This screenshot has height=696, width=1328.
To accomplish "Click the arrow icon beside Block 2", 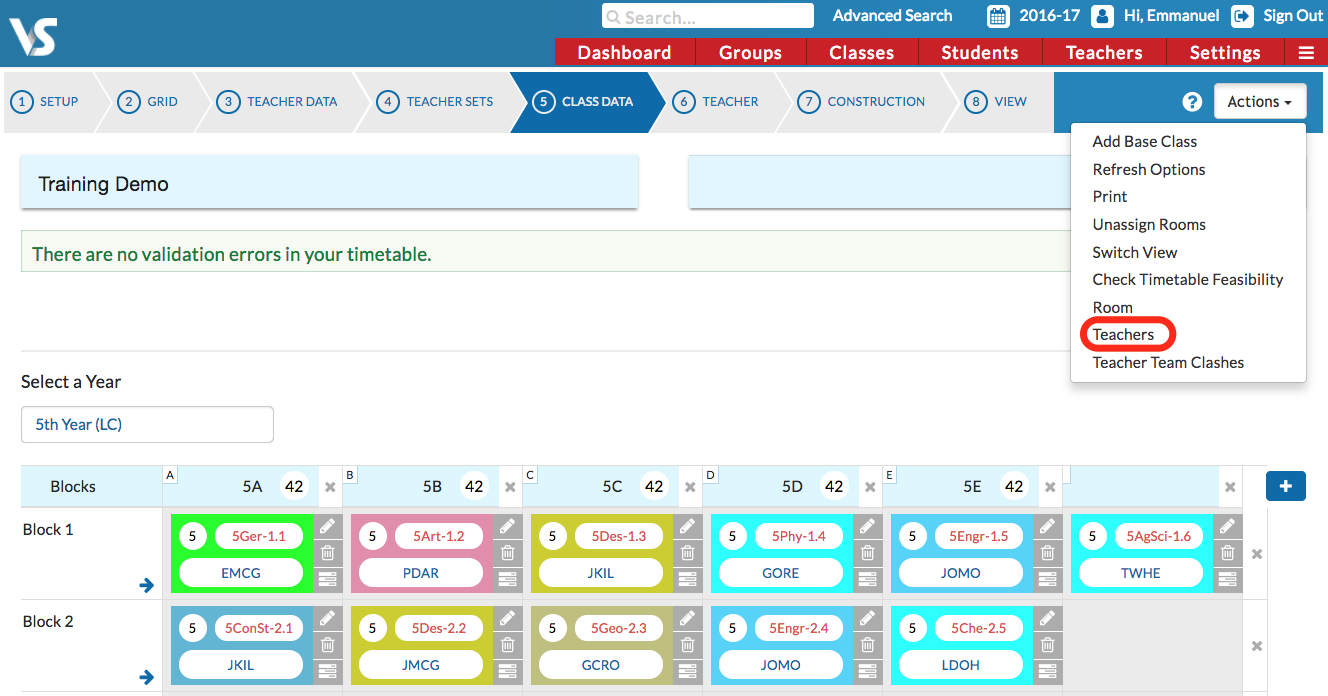I will (145, 676).
